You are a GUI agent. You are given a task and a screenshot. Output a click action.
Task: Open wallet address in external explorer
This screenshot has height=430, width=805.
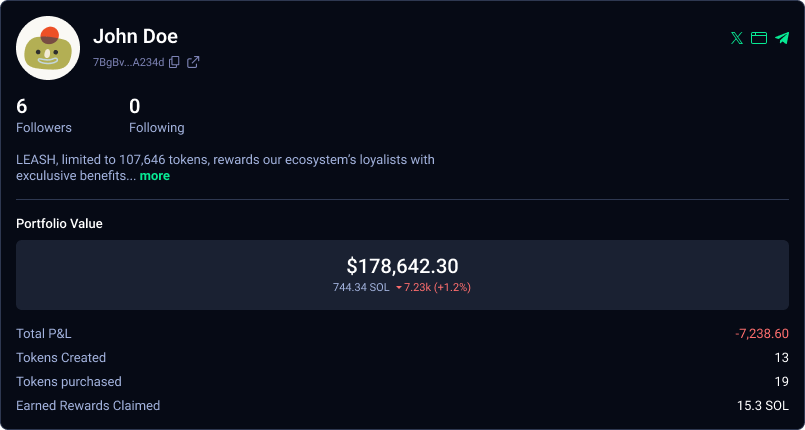(x=194, y=62)
